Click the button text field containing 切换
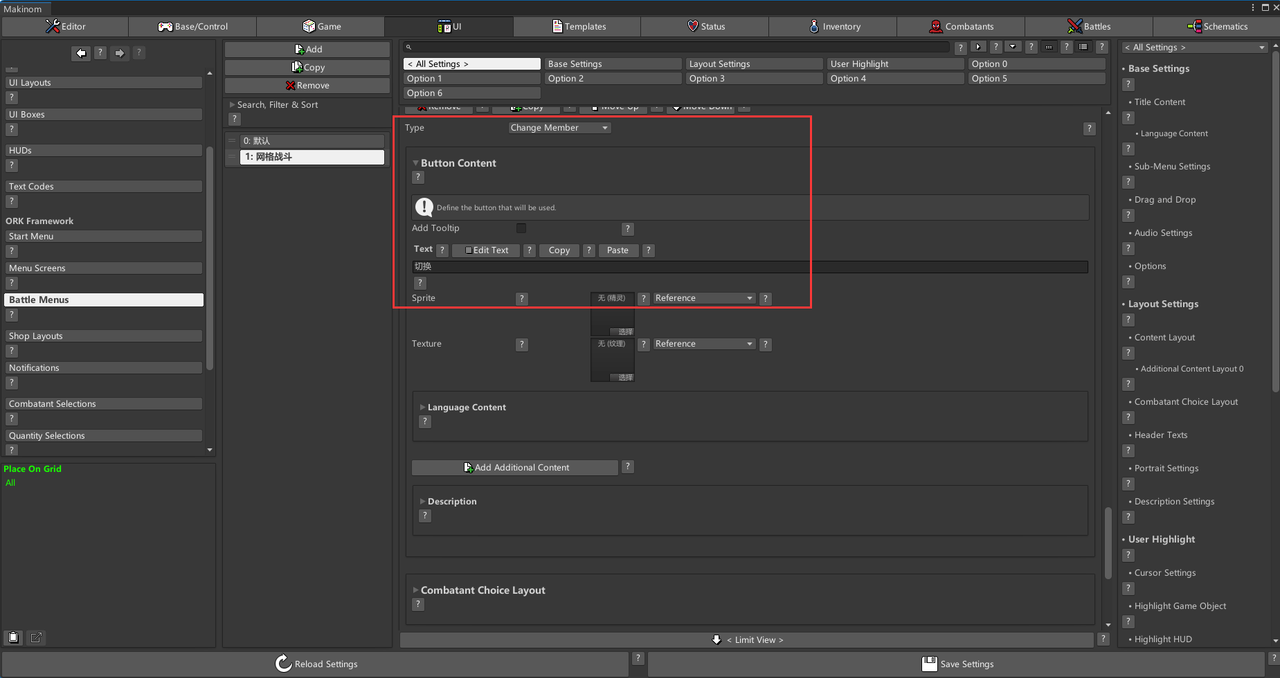Image resolution: width=1280 pixels, height=678 pixels. pyautogui.click(x=750, y=267)
